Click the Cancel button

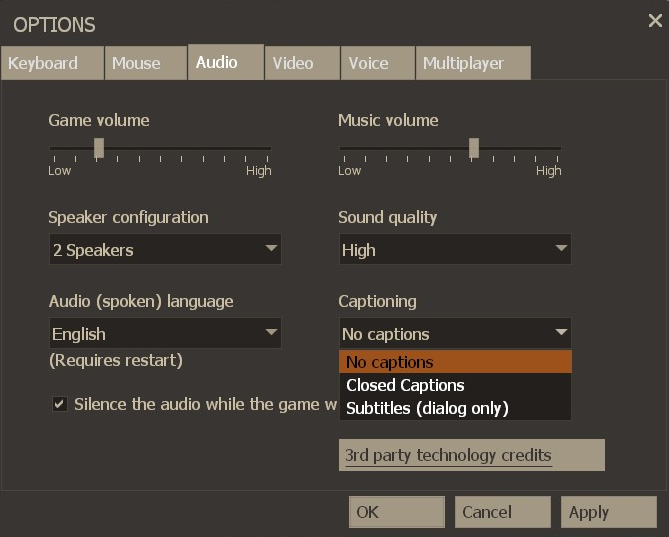click(x=503, y=512)
